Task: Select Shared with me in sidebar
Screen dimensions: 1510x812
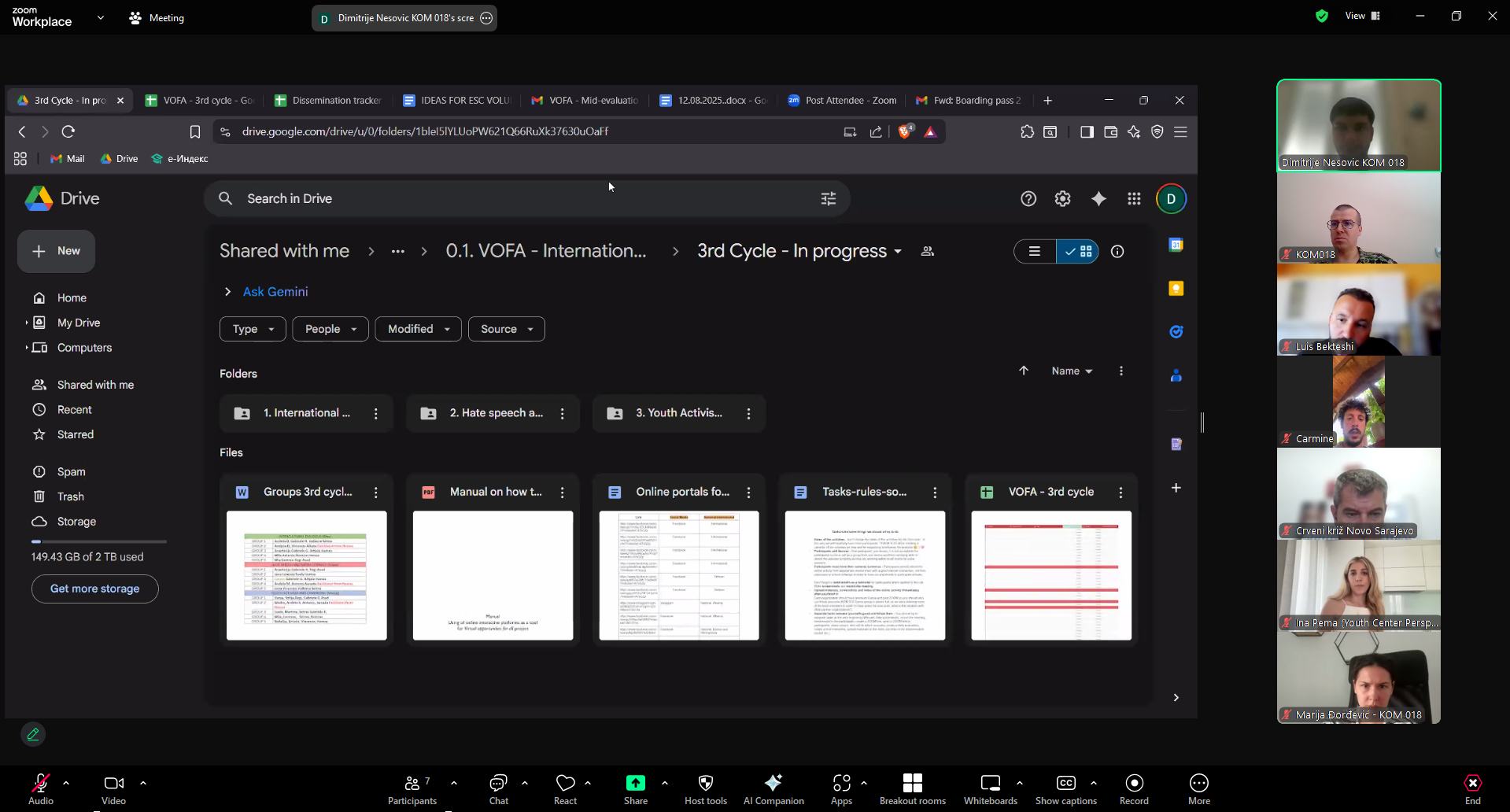Action: point(95,385)
